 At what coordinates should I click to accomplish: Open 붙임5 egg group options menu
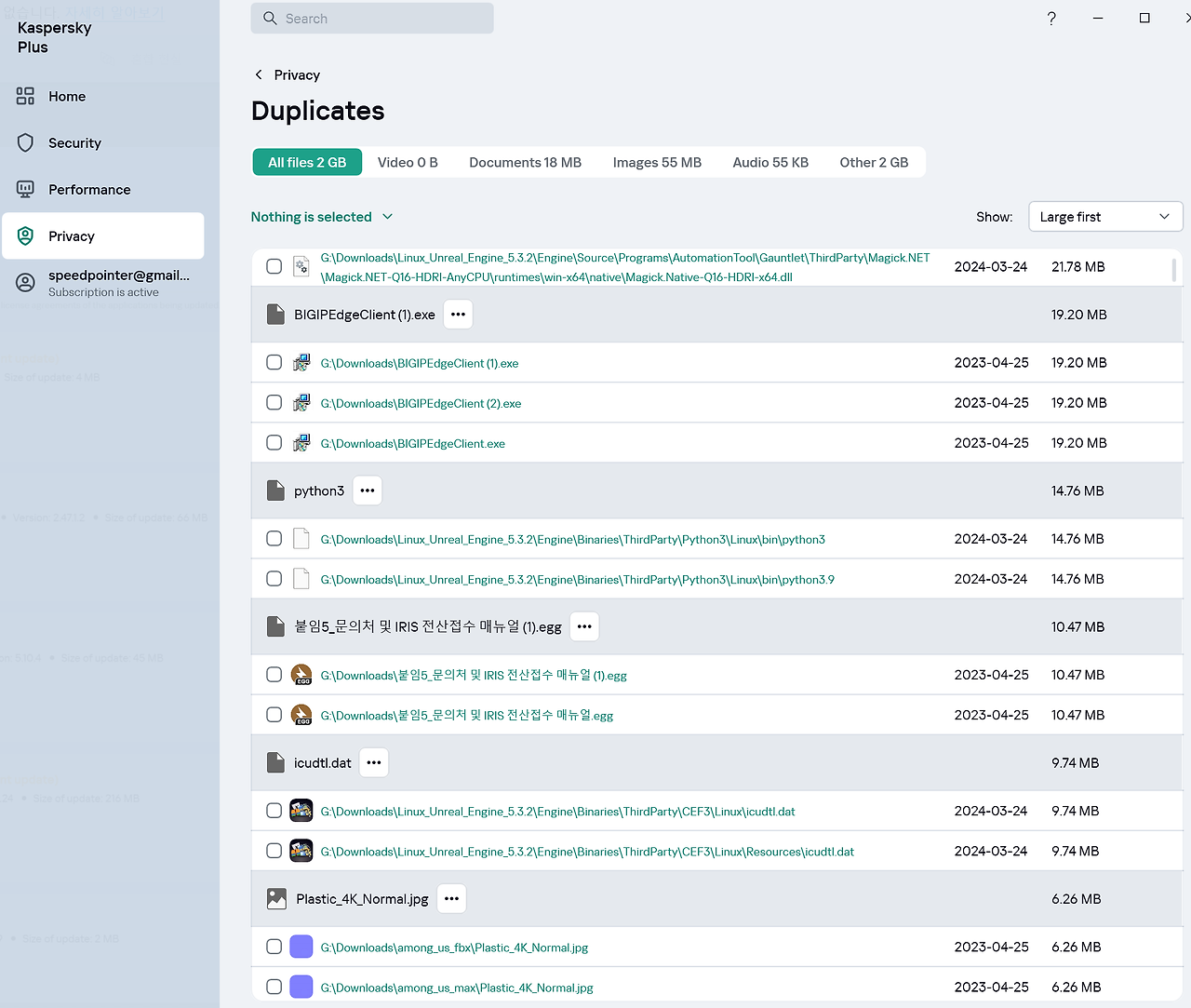pyautogui.click(x=584, y=626)
